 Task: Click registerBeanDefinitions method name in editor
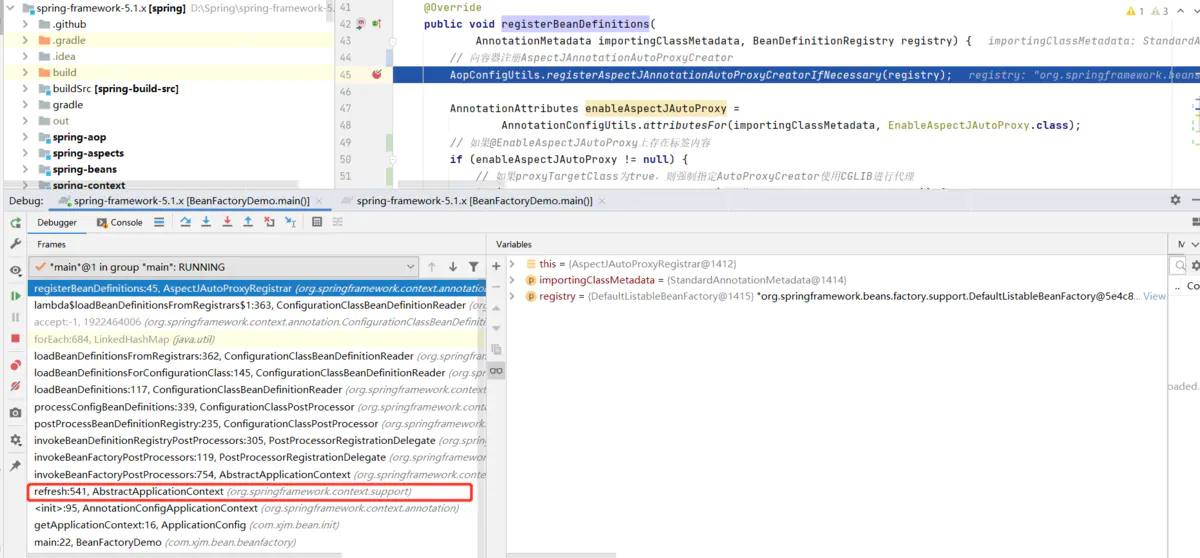(x=575, y=24)
